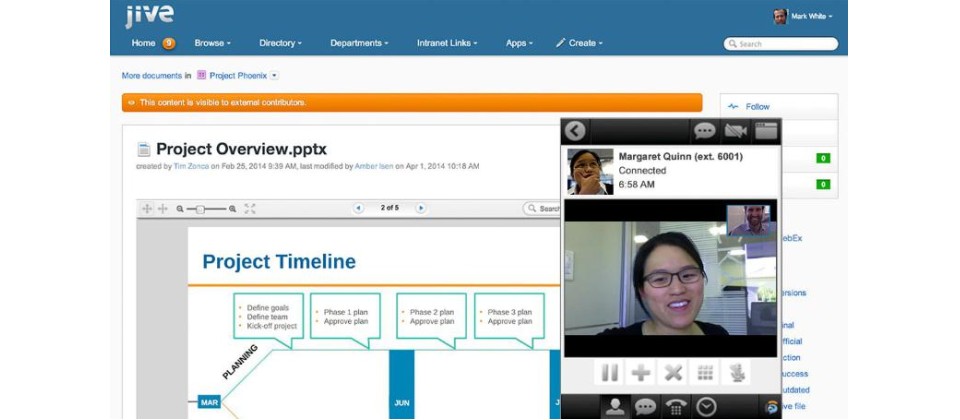Add a participant with the plus button
The height and width of the screenshot is (420, 960).
pos(641,373)
